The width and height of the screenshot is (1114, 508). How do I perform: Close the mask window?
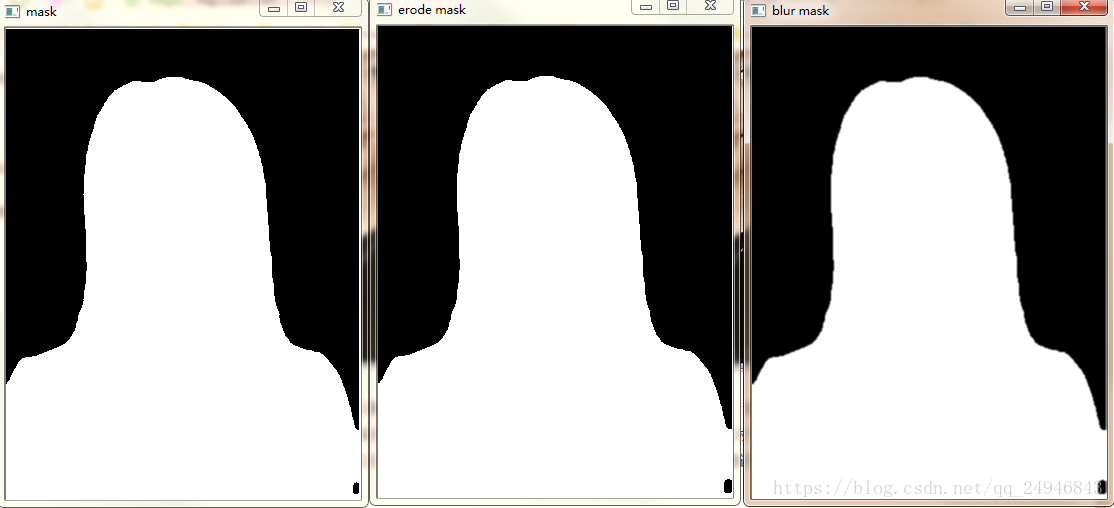339,8
